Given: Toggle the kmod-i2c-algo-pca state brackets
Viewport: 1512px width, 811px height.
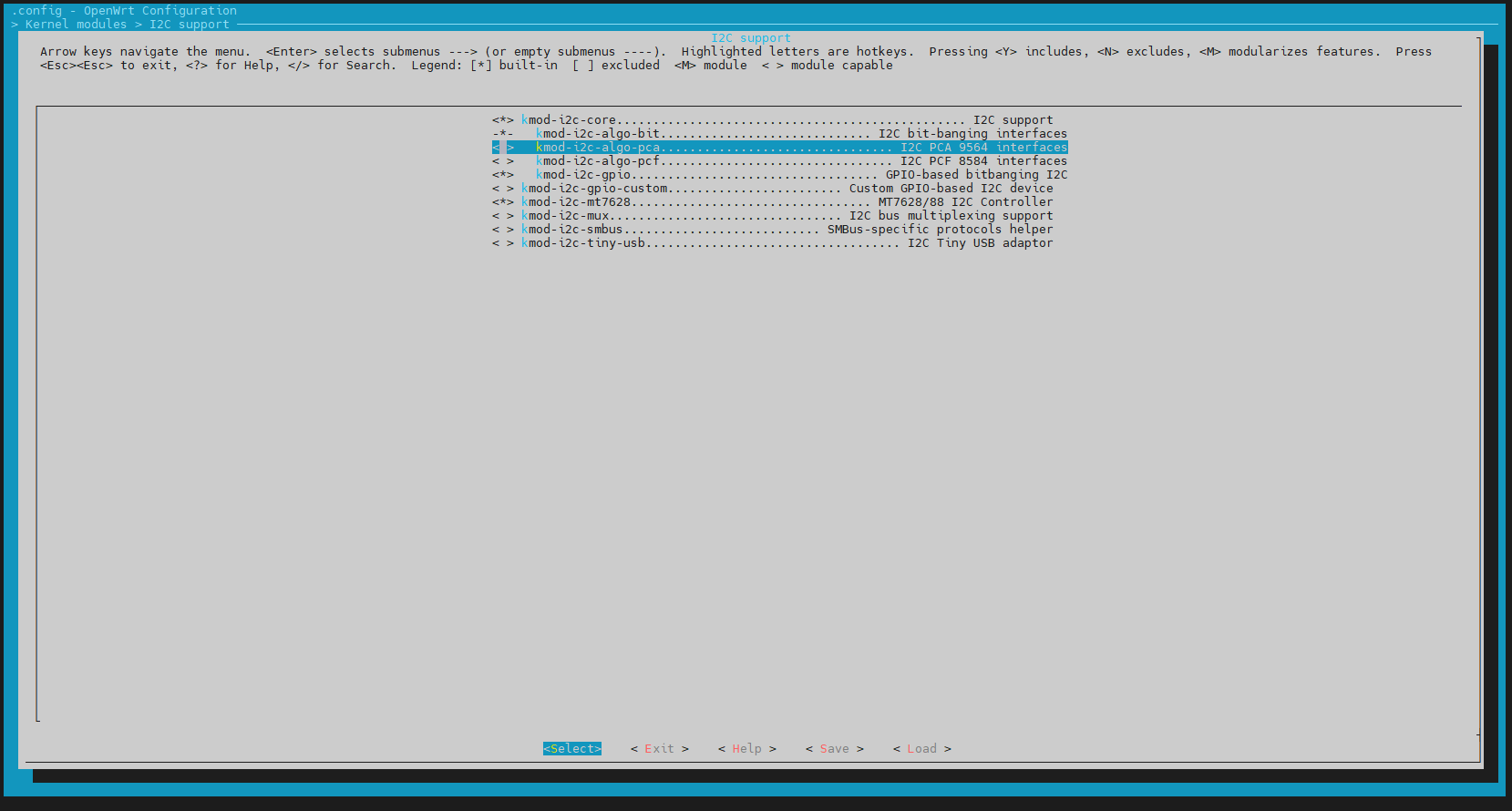Looking at the screenshot, I should [503, 148].
